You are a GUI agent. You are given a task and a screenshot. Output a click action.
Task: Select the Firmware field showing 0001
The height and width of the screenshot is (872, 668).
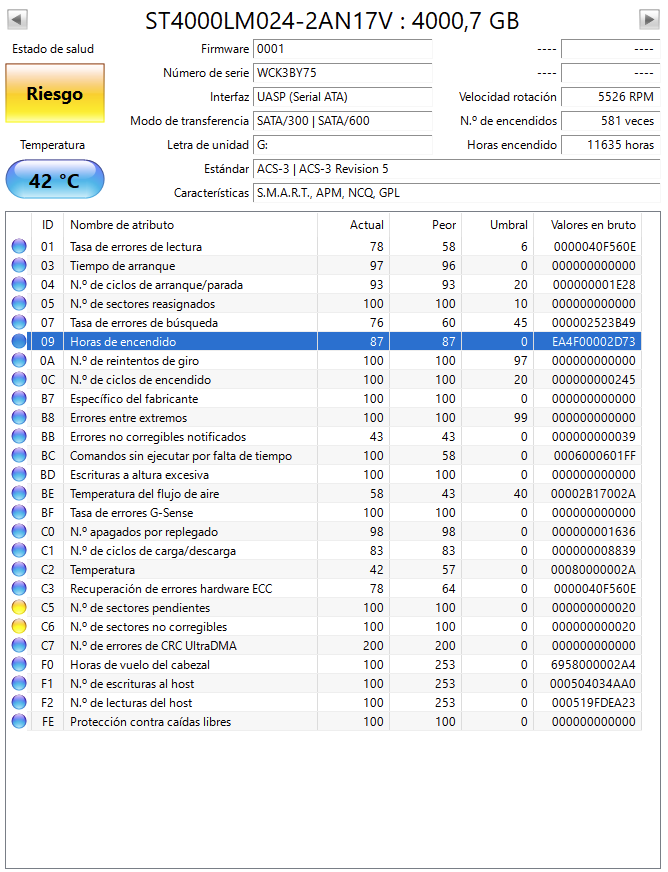point(343,49)
